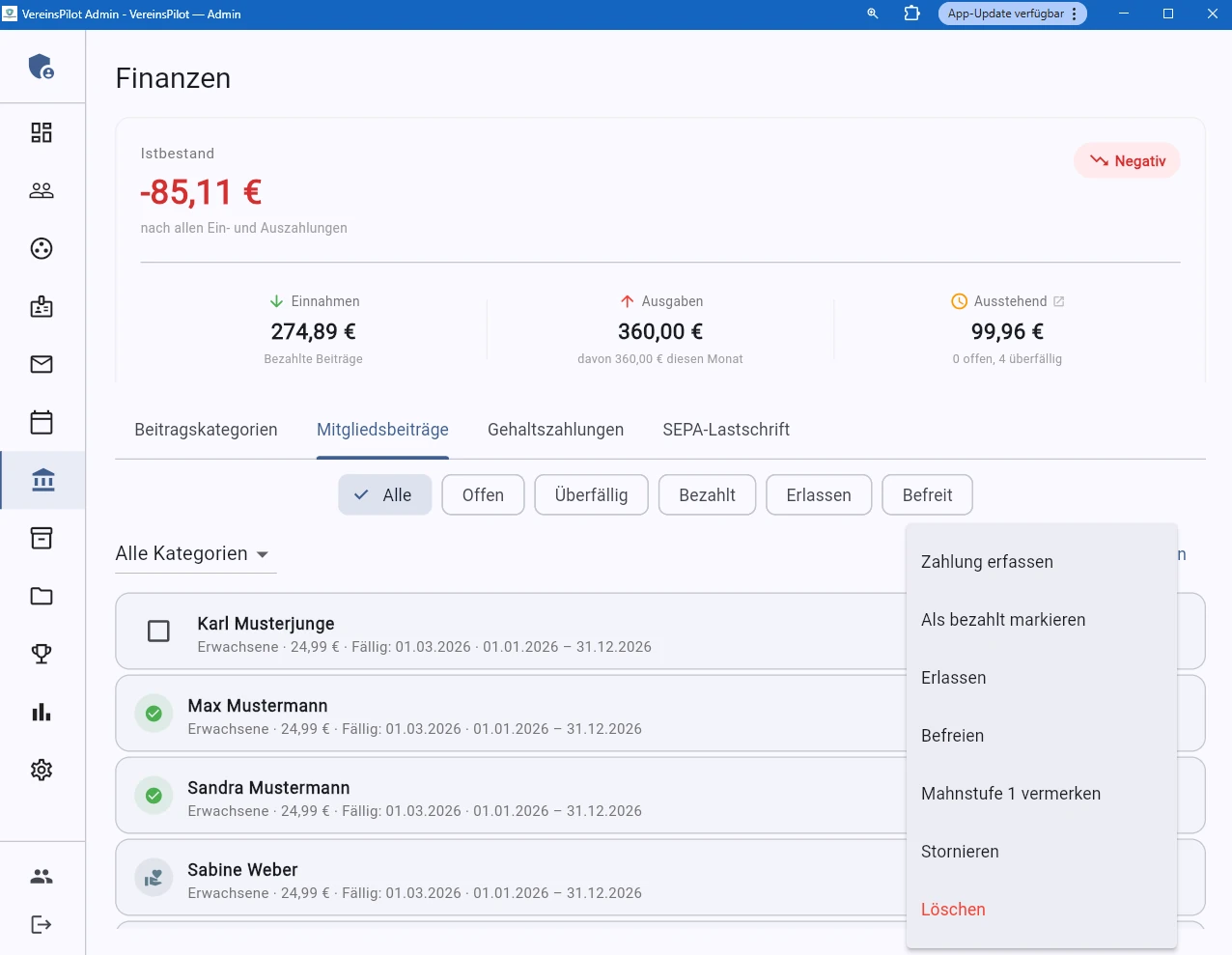The height and width of the screenshot is (955, 1232).
Task: Open the Ausstehend external link icon
Action: pyautogui.click(x=1060, y=300)
